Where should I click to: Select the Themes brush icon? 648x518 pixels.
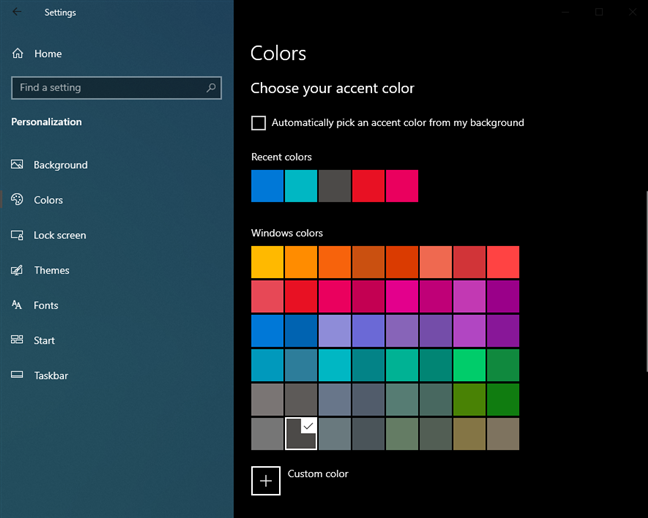pyautogui.click(x=17, y=270)
